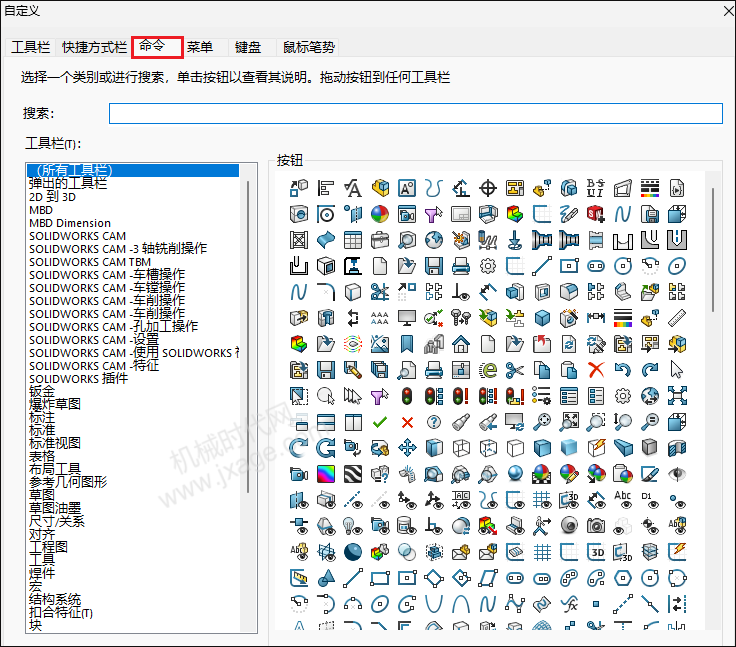
Task: Click the AAA text pattern icon
Action: (x=380, y=318)
